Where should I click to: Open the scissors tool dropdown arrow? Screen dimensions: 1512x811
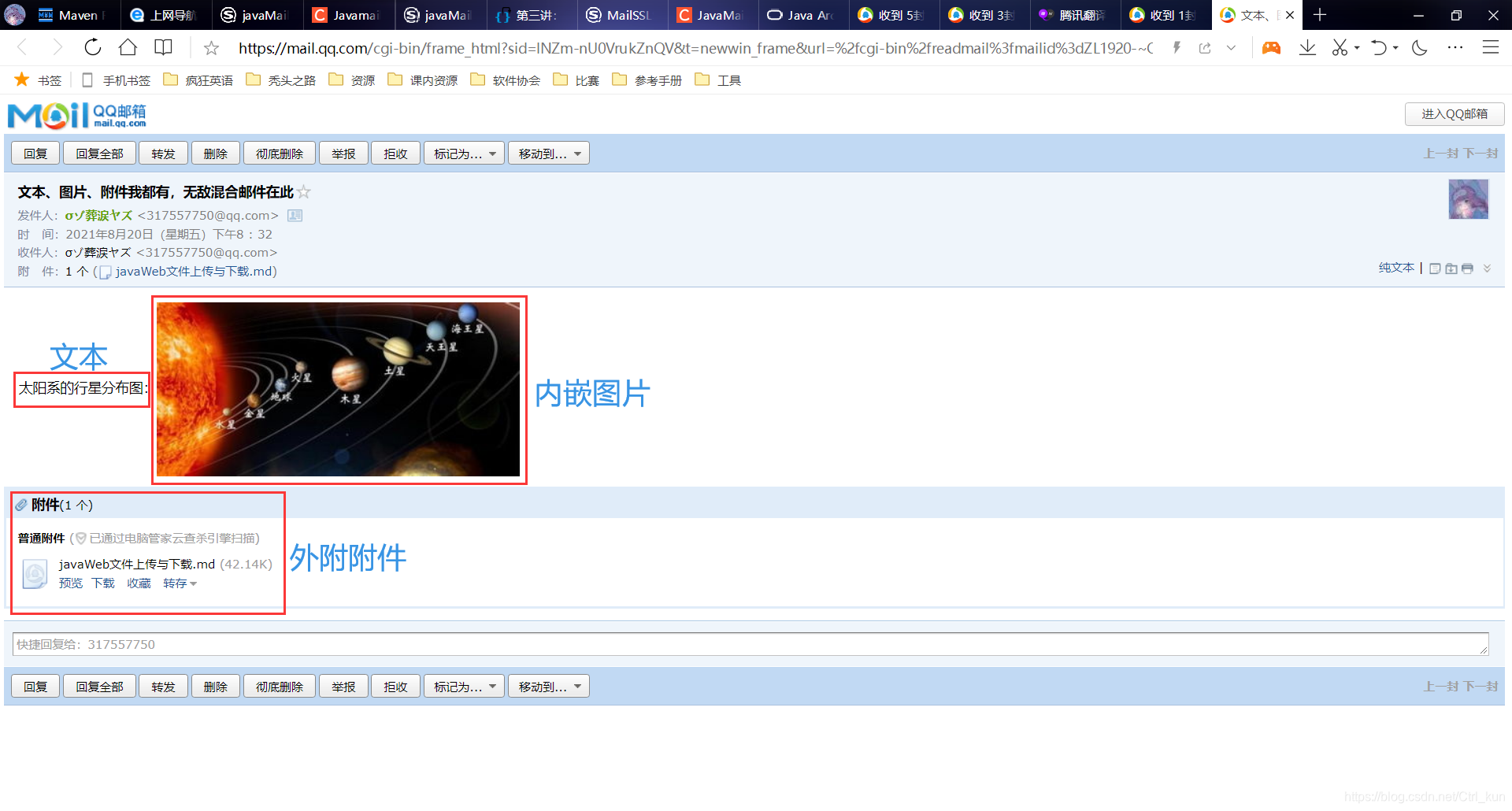pyautogui.click(x=1357, y=48)
